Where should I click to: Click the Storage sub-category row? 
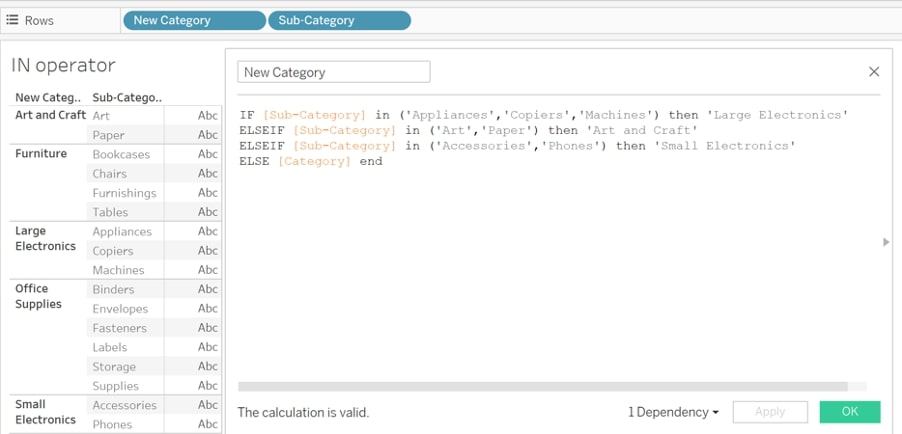coord(125,366)
